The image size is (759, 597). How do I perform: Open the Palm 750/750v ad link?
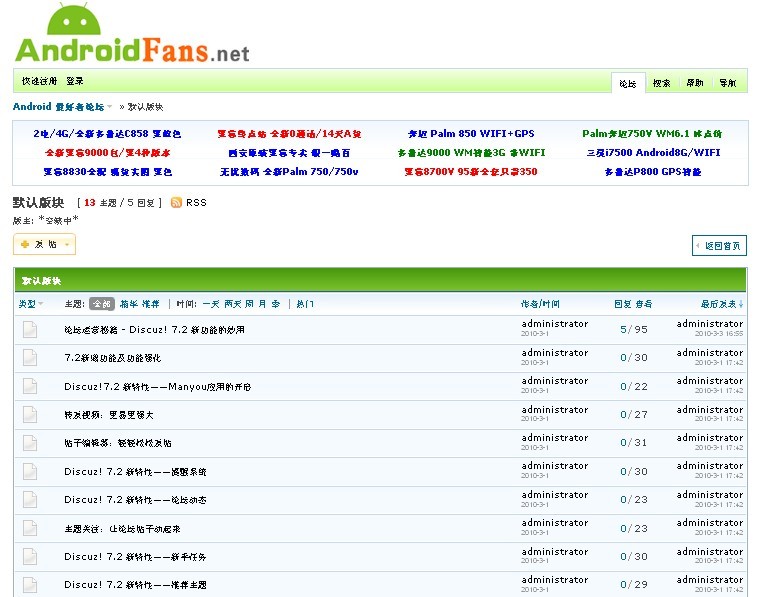[x=289, y=171]
